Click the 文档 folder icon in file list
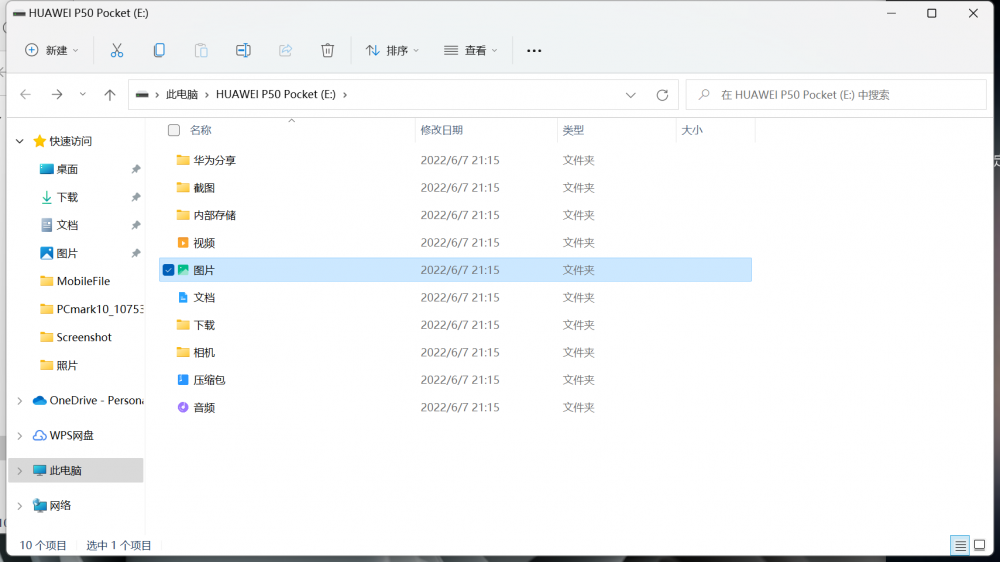This screenshot has width=1000, height=562. pos(183,297)
